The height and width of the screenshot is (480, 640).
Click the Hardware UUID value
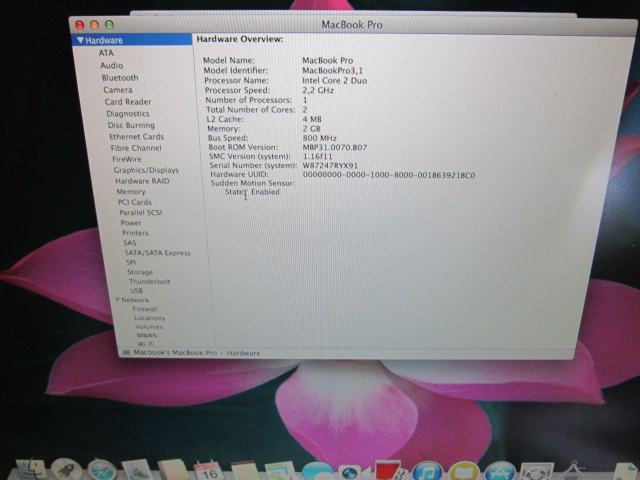click(389, 175)
